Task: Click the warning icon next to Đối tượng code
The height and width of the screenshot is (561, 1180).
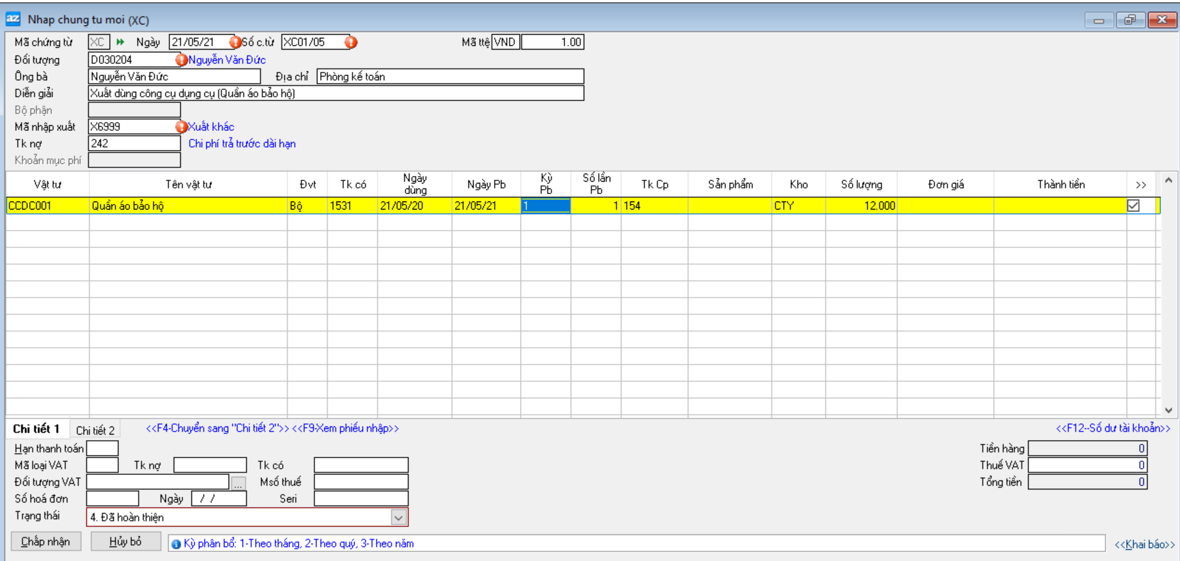Action: [x=182, y=60]
